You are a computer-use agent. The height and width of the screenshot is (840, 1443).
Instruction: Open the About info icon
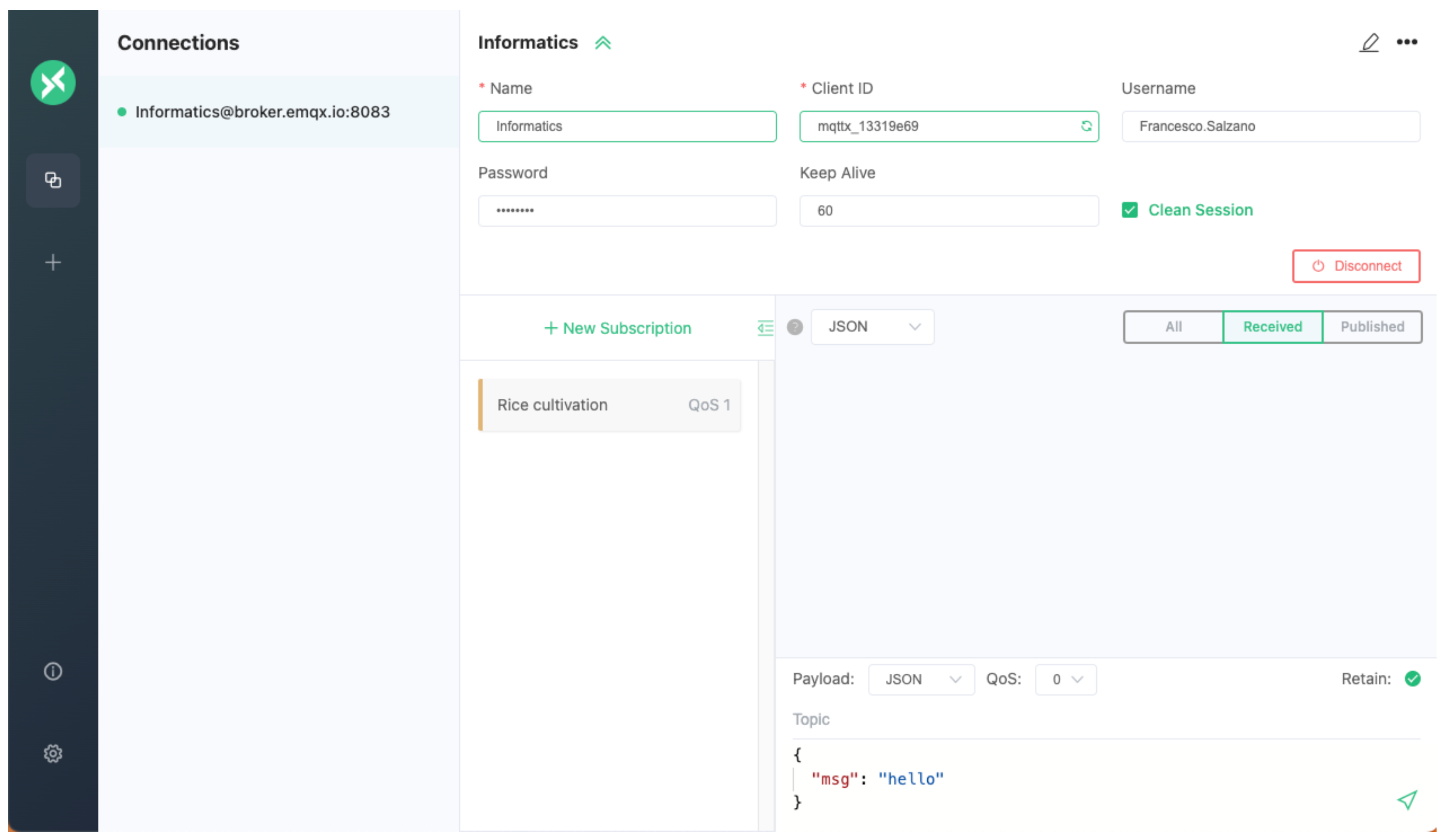[x=53, y=671]
